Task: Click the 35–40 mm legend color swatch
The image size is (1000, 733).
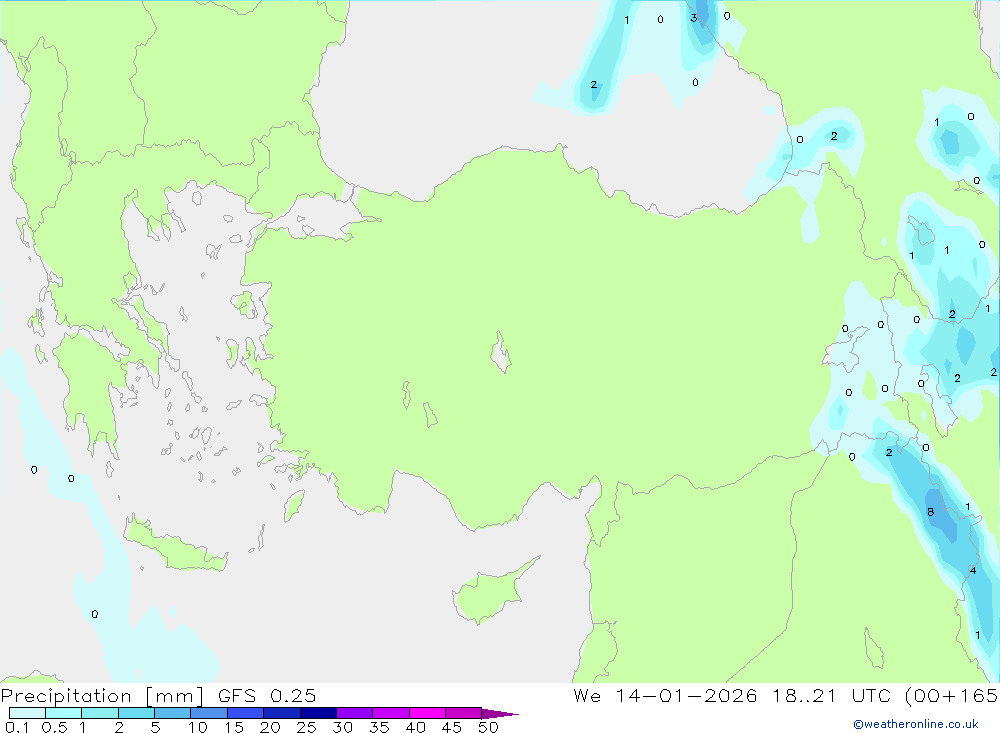Action: click(391, 713)
